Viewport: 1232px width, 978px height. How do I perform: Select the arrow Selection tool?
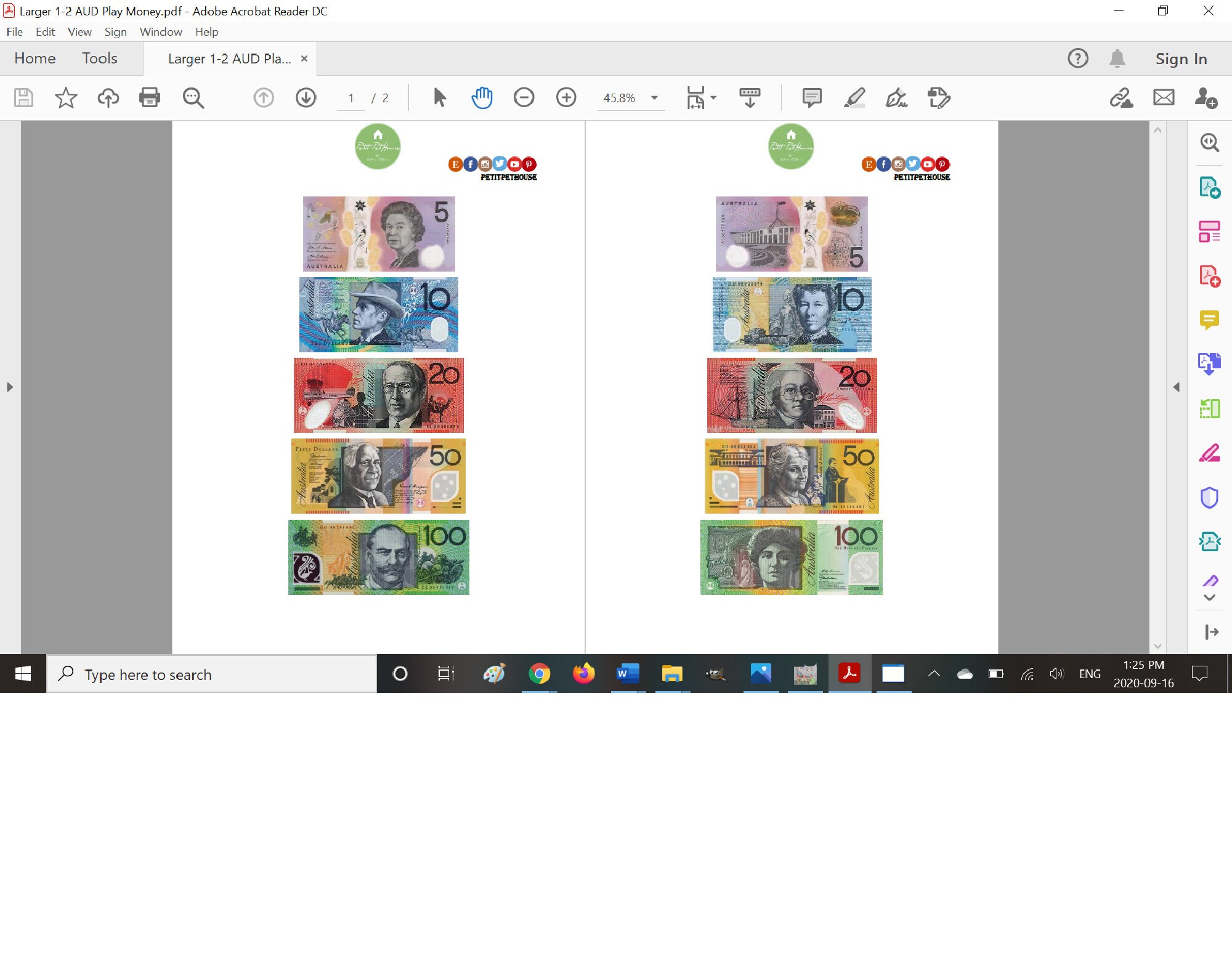click(439, 97)
